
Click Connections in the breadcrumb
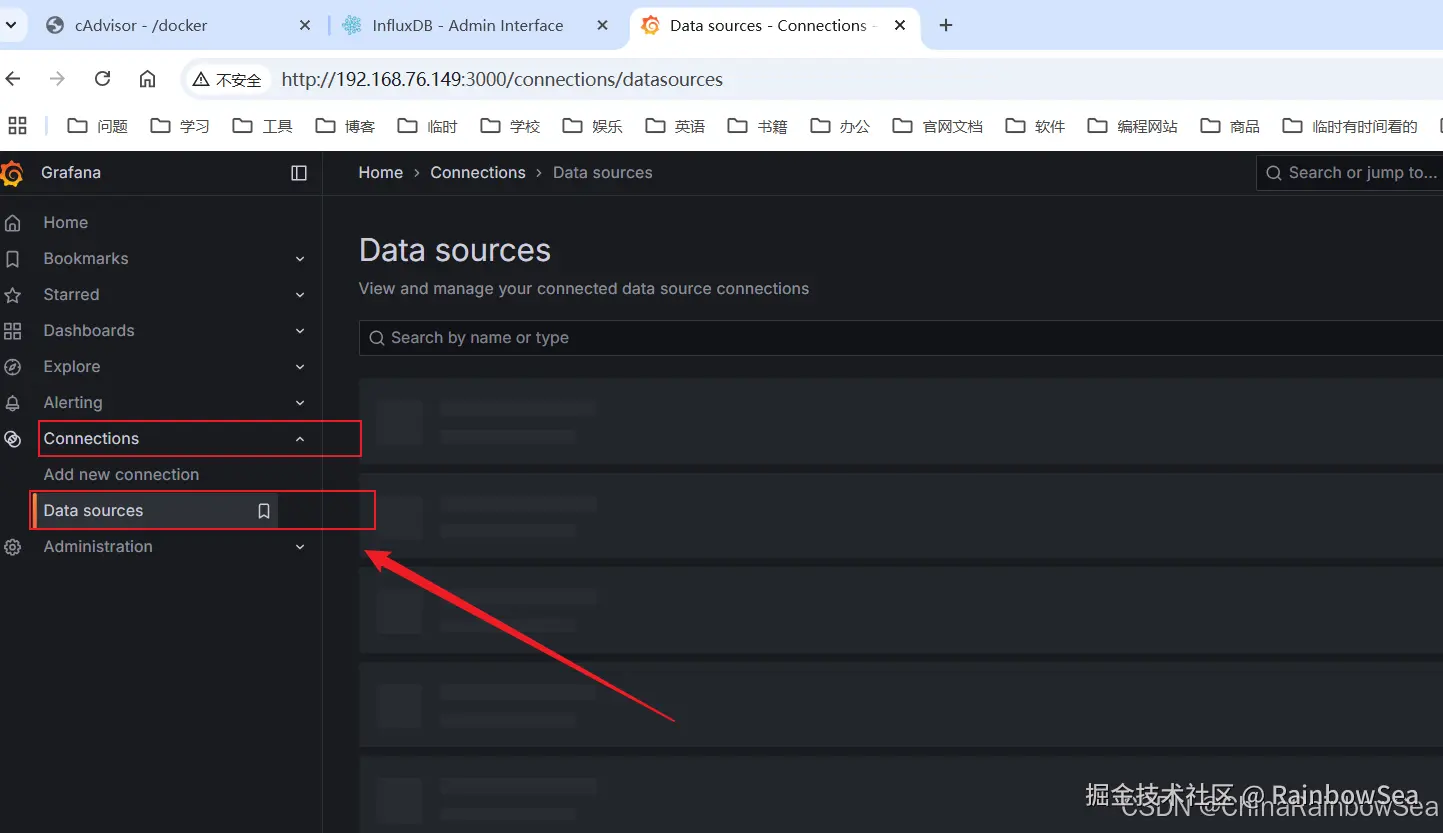[478, 173]
